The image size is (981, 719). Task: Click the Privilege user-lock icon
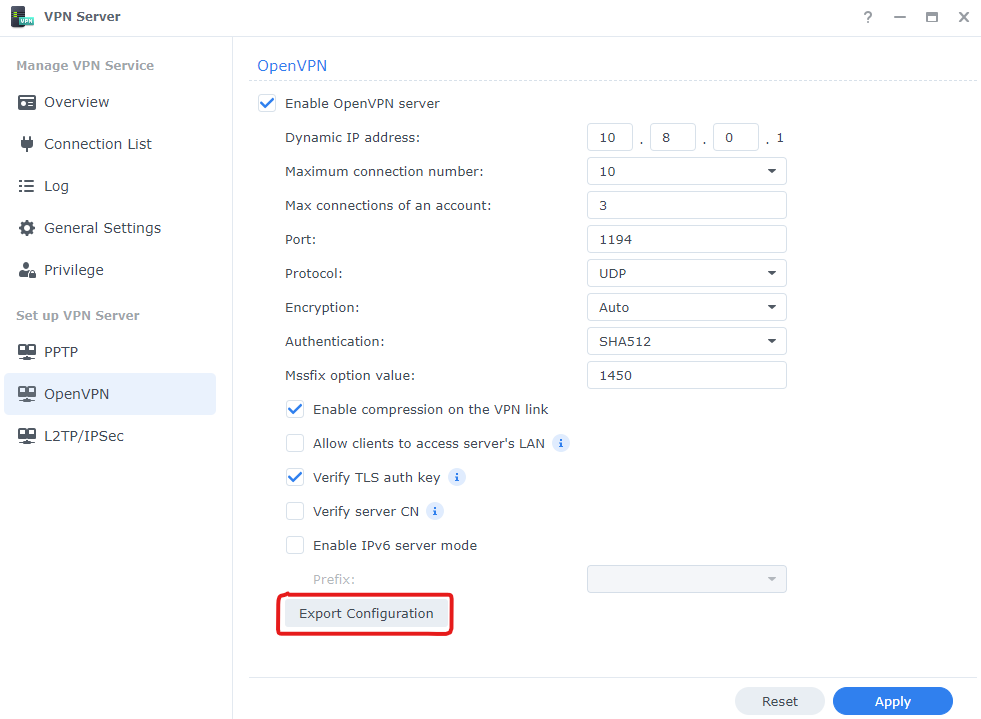27,270
